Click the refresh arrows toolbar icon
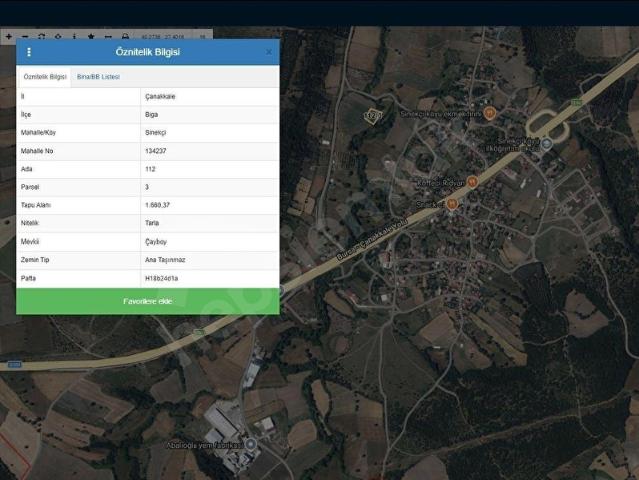The height and width of the screenshot is (480, 639). click(42, 37)
